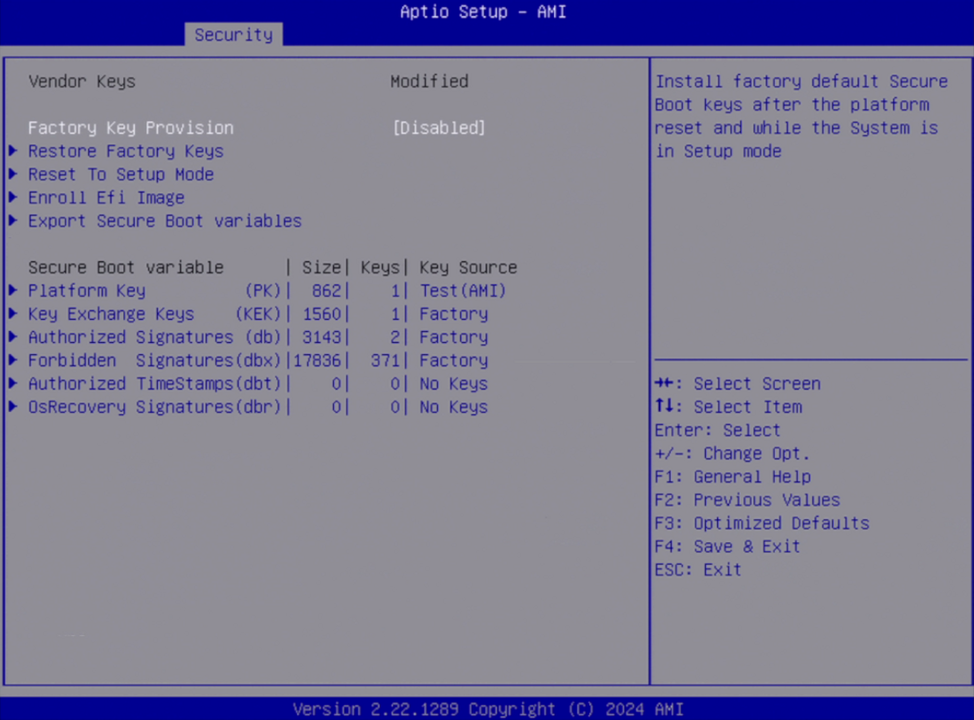974x720 pixels.
Task: Click the Forbidden Signatures key count 371
Action: point(387,360)
